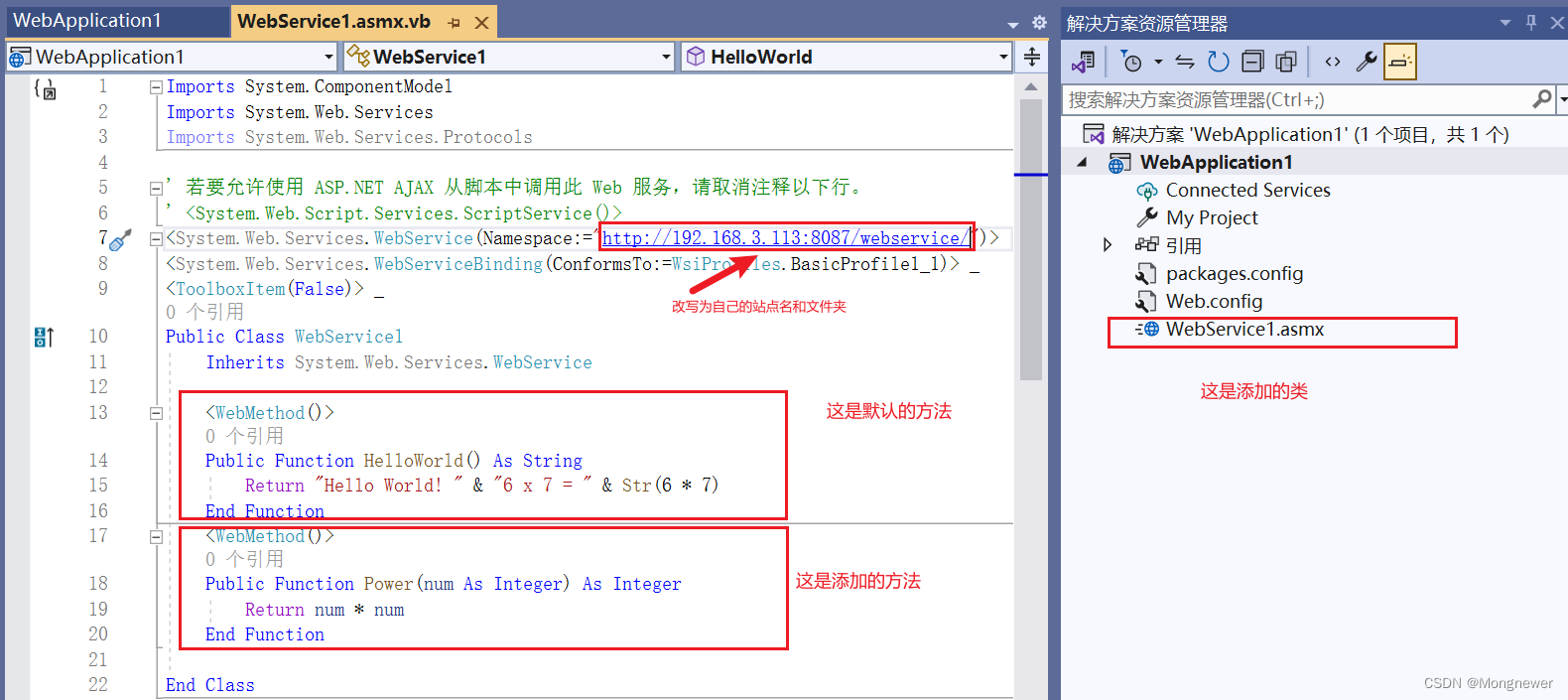Collapse the attribute block on line 7
Image resolution: width=1568 pixels, height=700 pixels.
tap(156, 238)
